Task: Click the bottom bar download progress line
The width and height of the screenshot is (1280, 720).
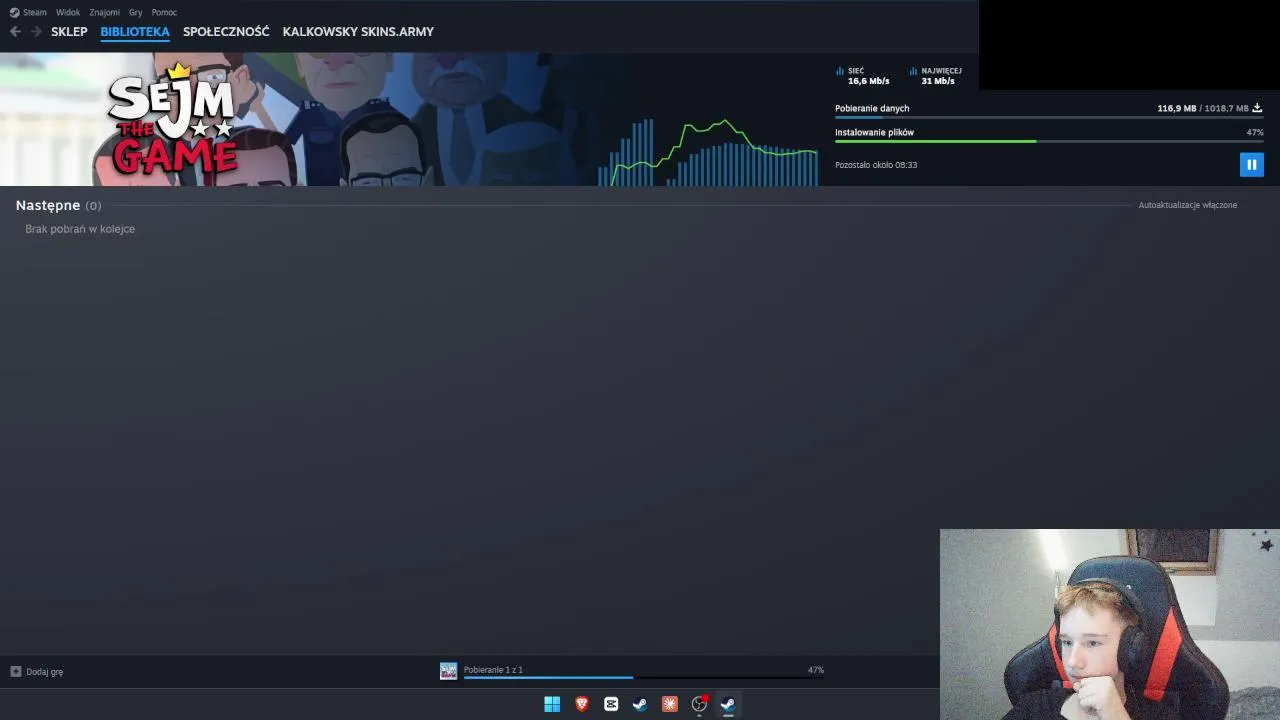Action: tap(643, 678)
